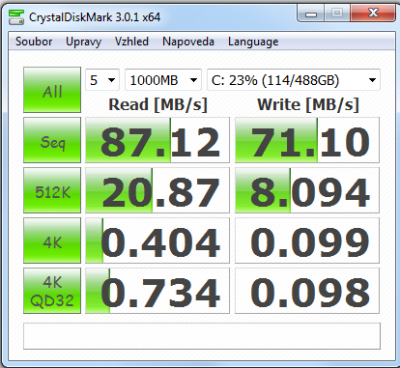Open the Napoveda menu
The width and height of the screenshot is (400, 368).
click(x=188, y=42)
